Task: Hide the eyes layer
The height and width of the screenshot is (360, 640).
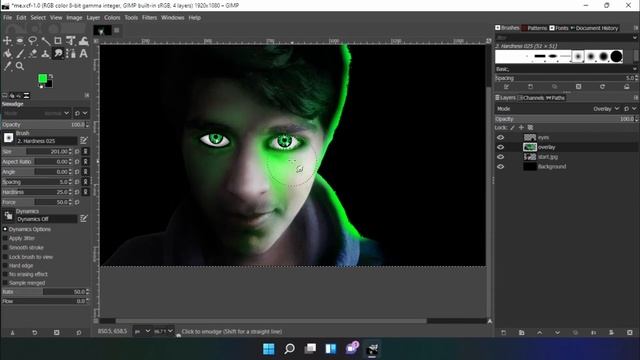Action: 500,138
